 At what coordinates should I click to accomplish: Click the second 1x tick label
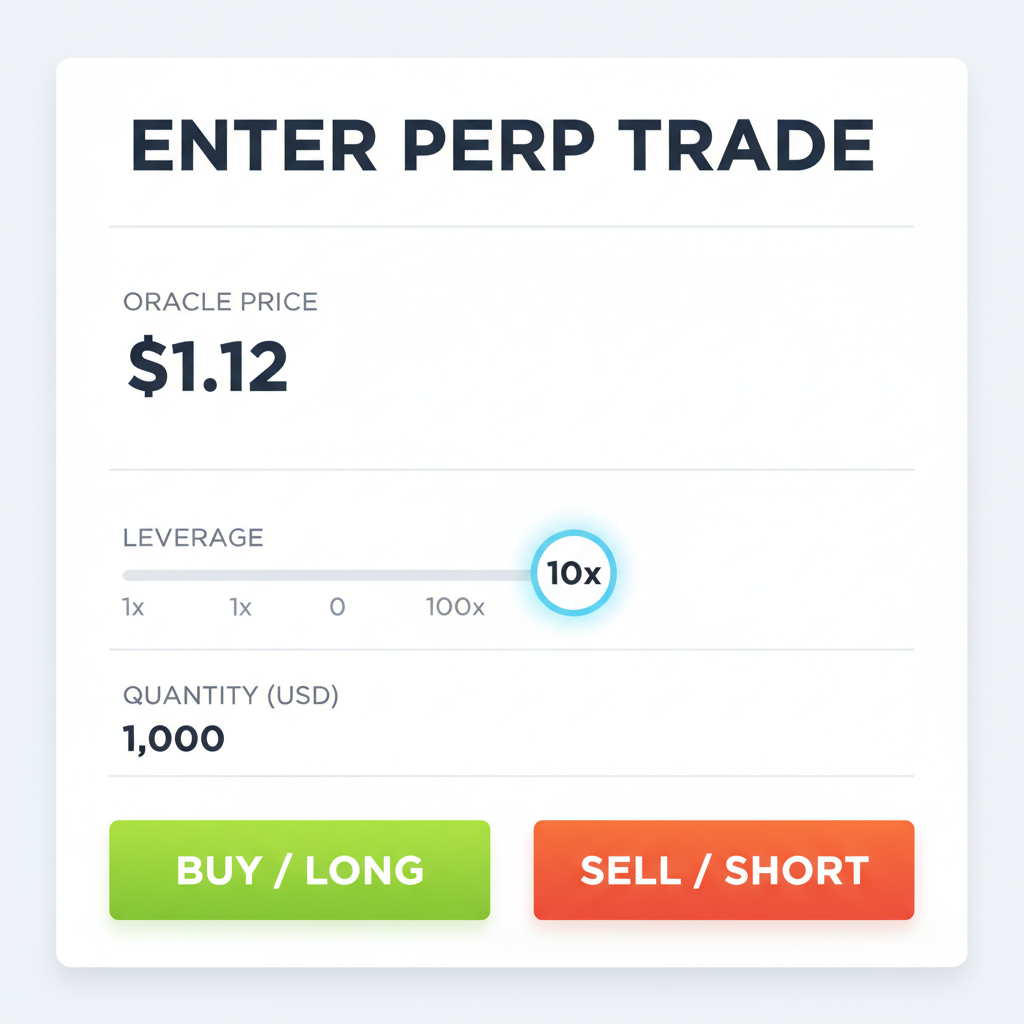tap(240, 607)
